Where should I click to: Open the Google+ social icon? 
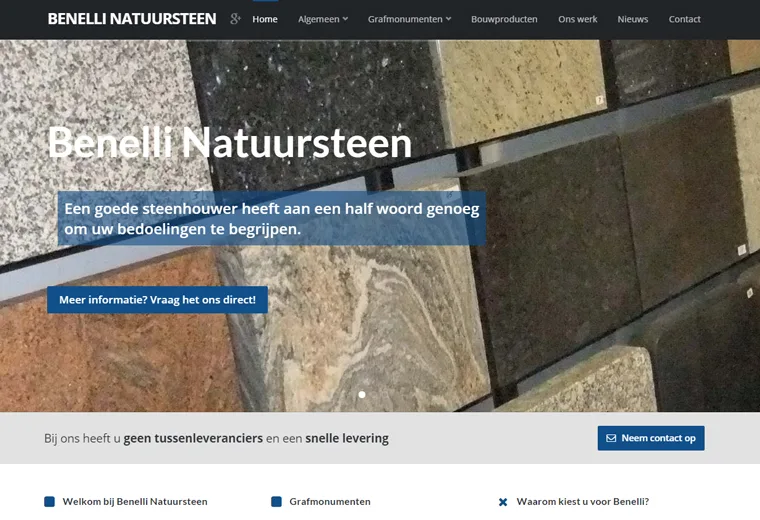click(x=235, y=19)
